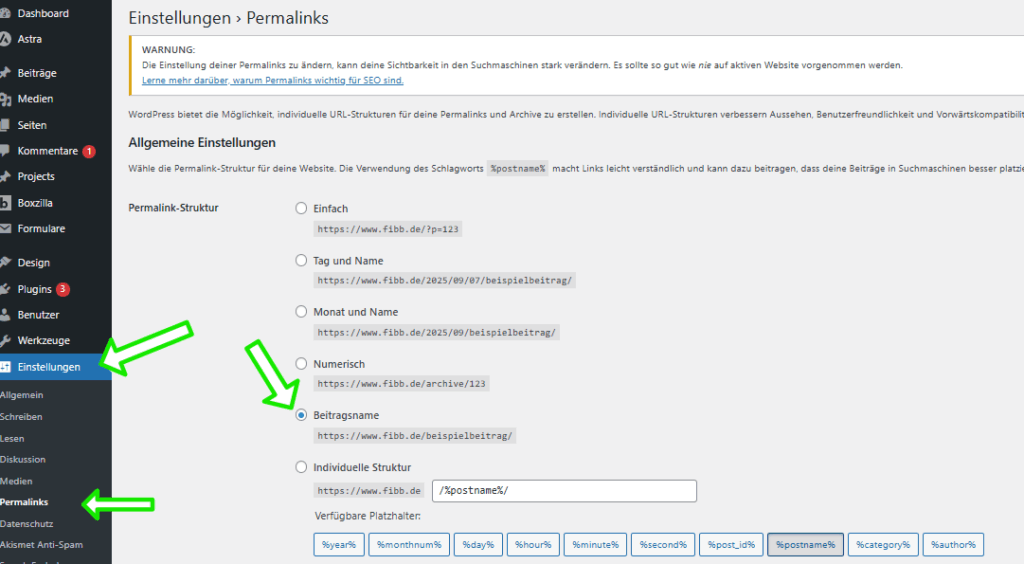Select the Numerisch radio button

[x=301, y=364]
